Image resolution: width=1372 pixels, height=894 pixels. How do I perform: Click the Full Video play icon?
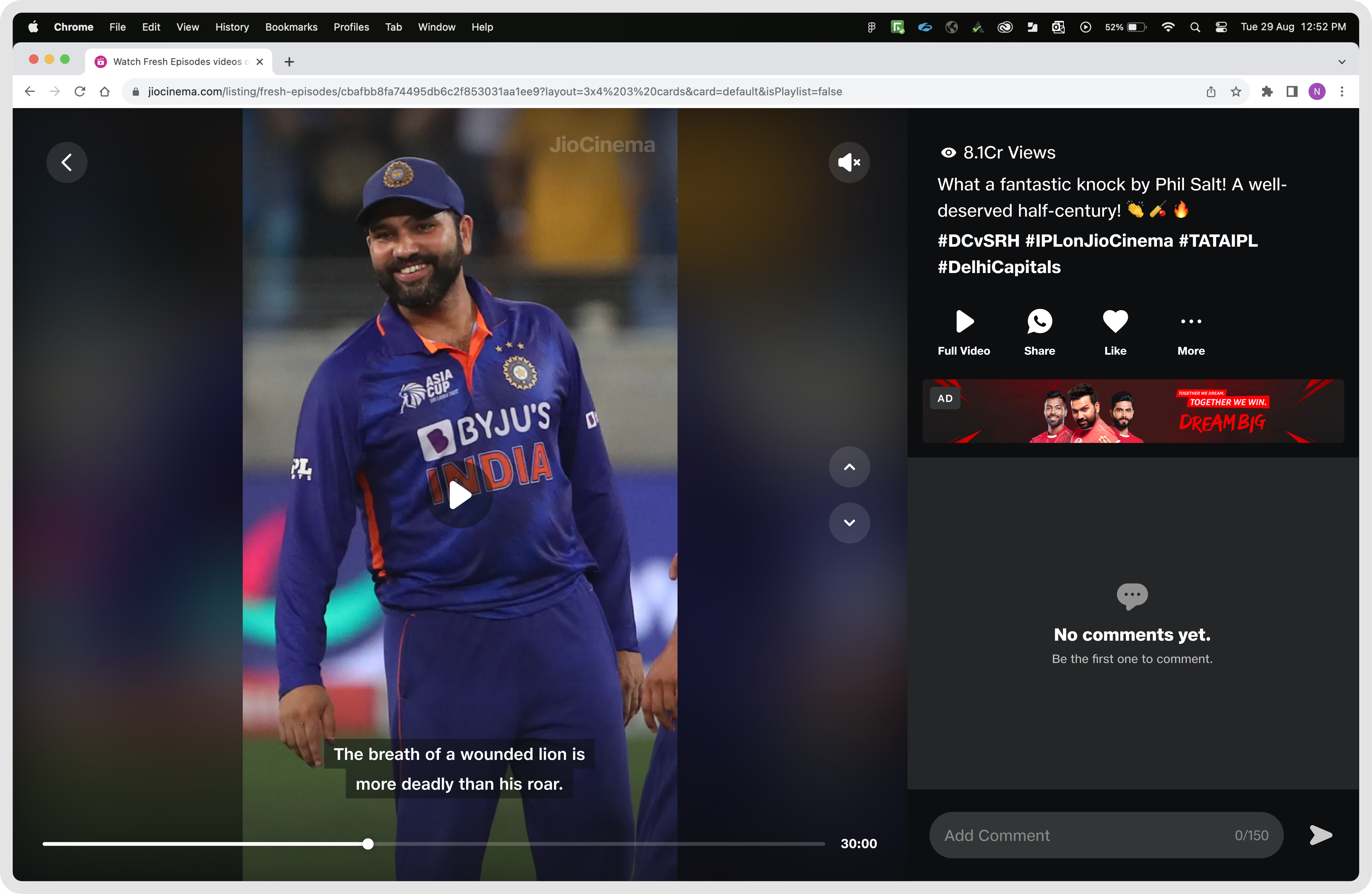point(964,321)
